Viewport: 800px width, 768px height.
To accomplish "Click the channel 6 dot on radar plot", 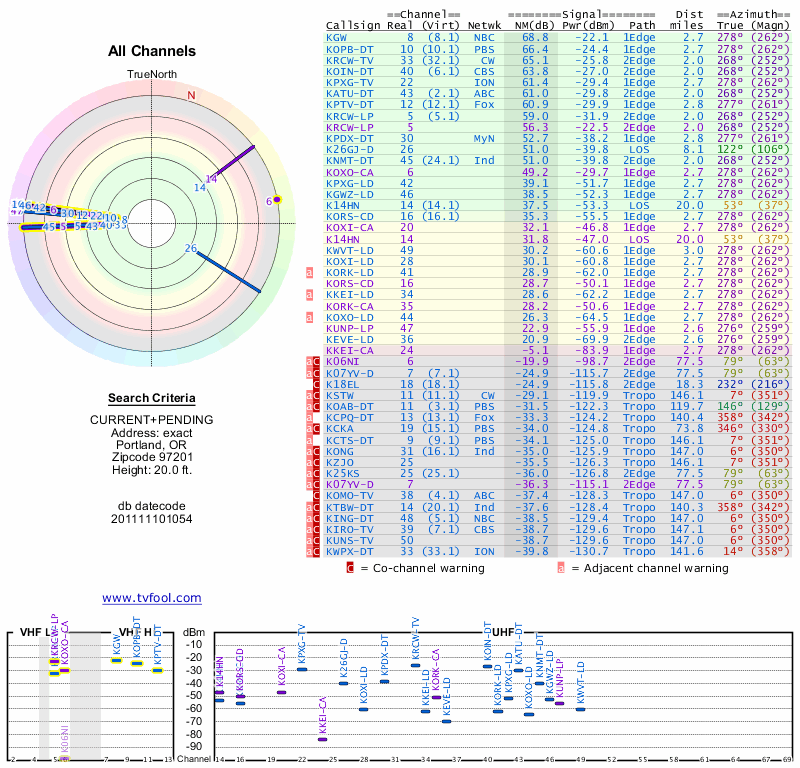I will [x=277, y=200].
